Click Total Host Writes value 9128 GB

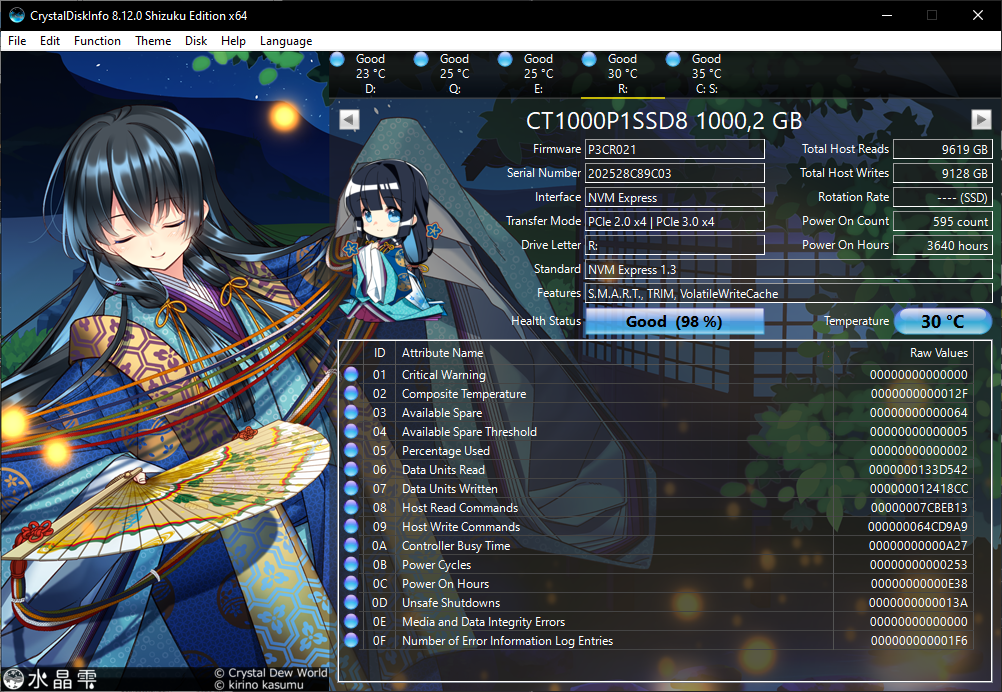(x=942, y=173)
